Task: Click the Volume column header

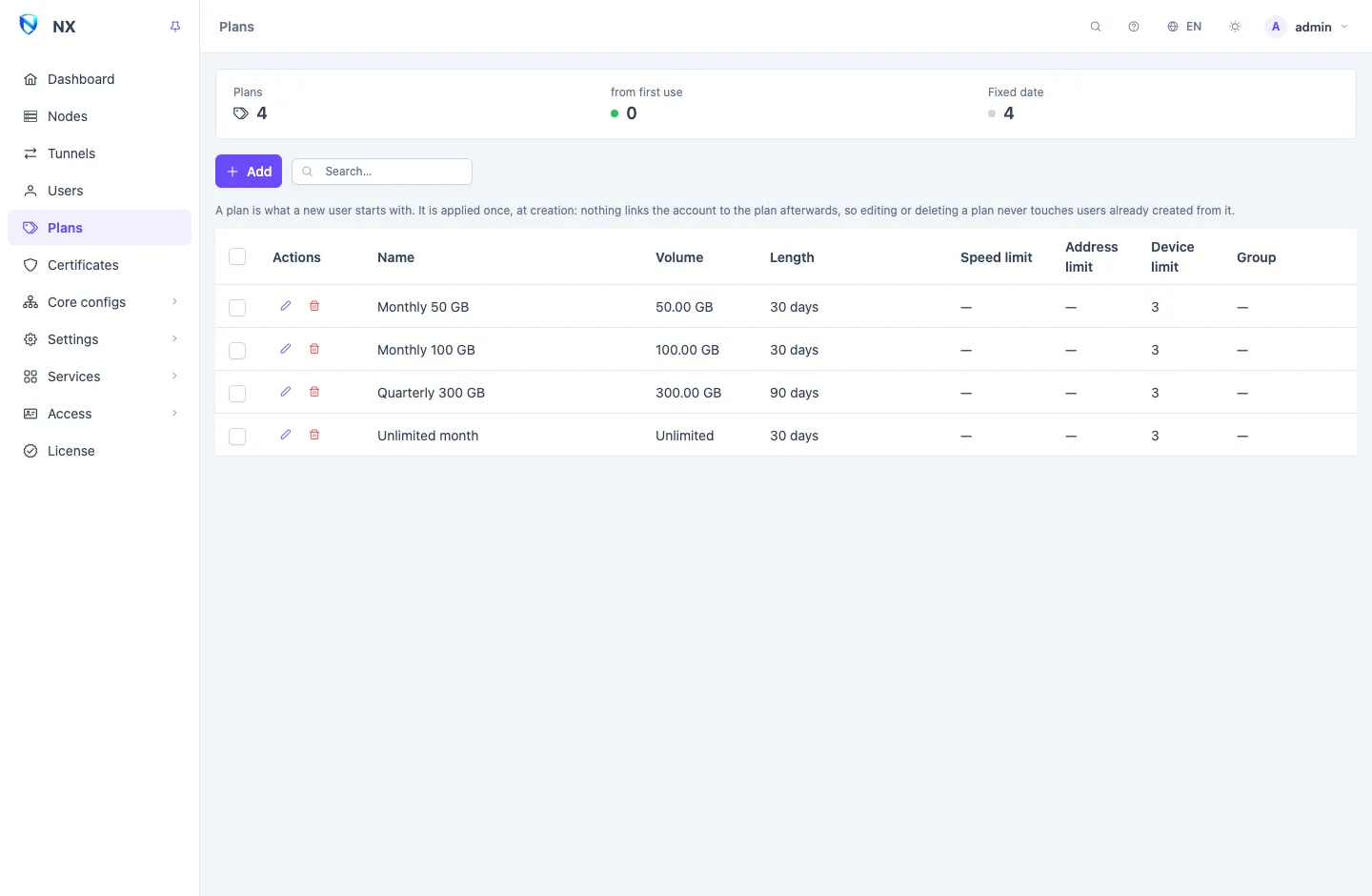Action: coord(679,257)
